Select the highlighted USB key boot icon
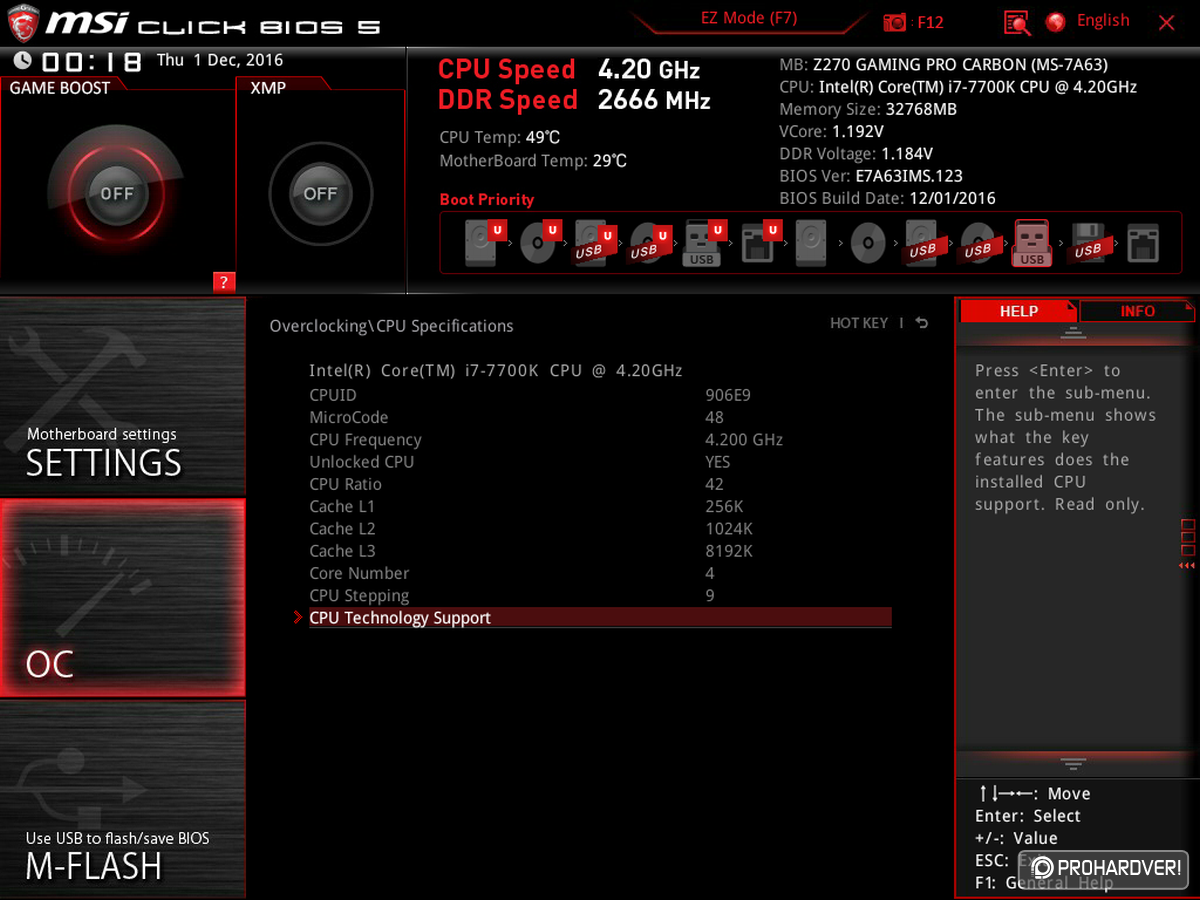The height and width of the screenshot is (900, 1200). [1032, 243]
